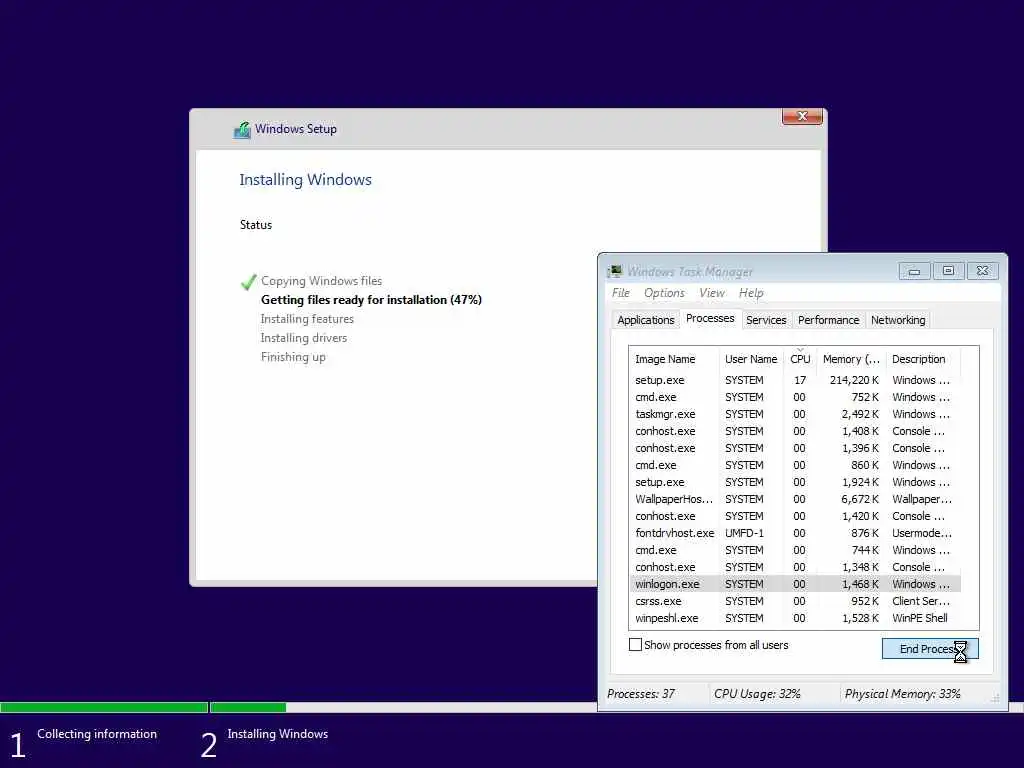Sort by the Image Name column header
This screenshot has height=768, width=1024.
point(675,359)
